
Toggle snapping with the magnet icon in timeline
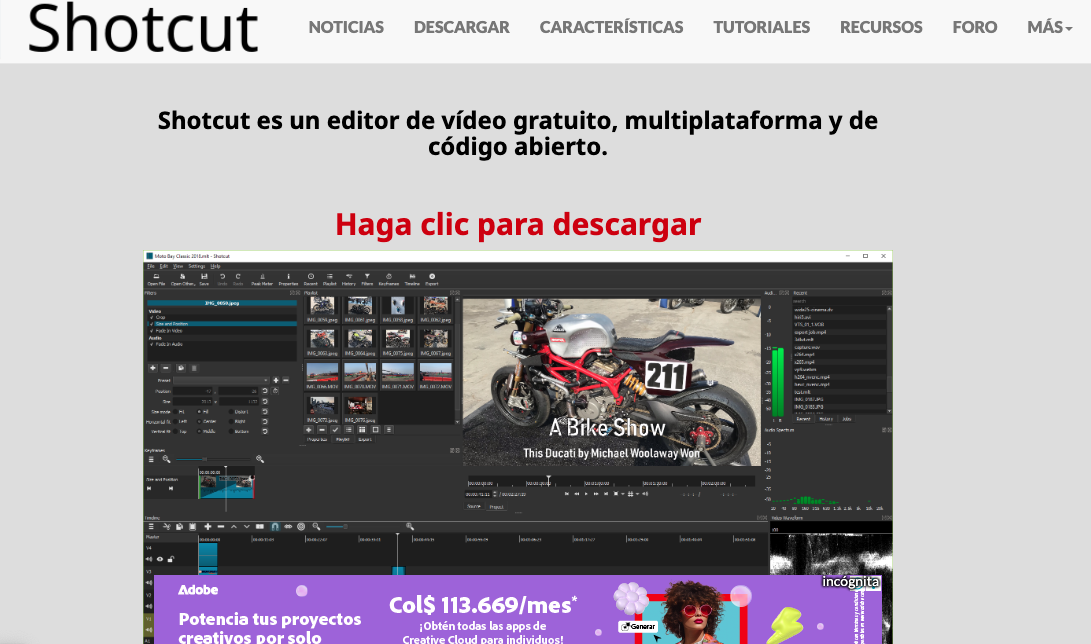[274, 526]
